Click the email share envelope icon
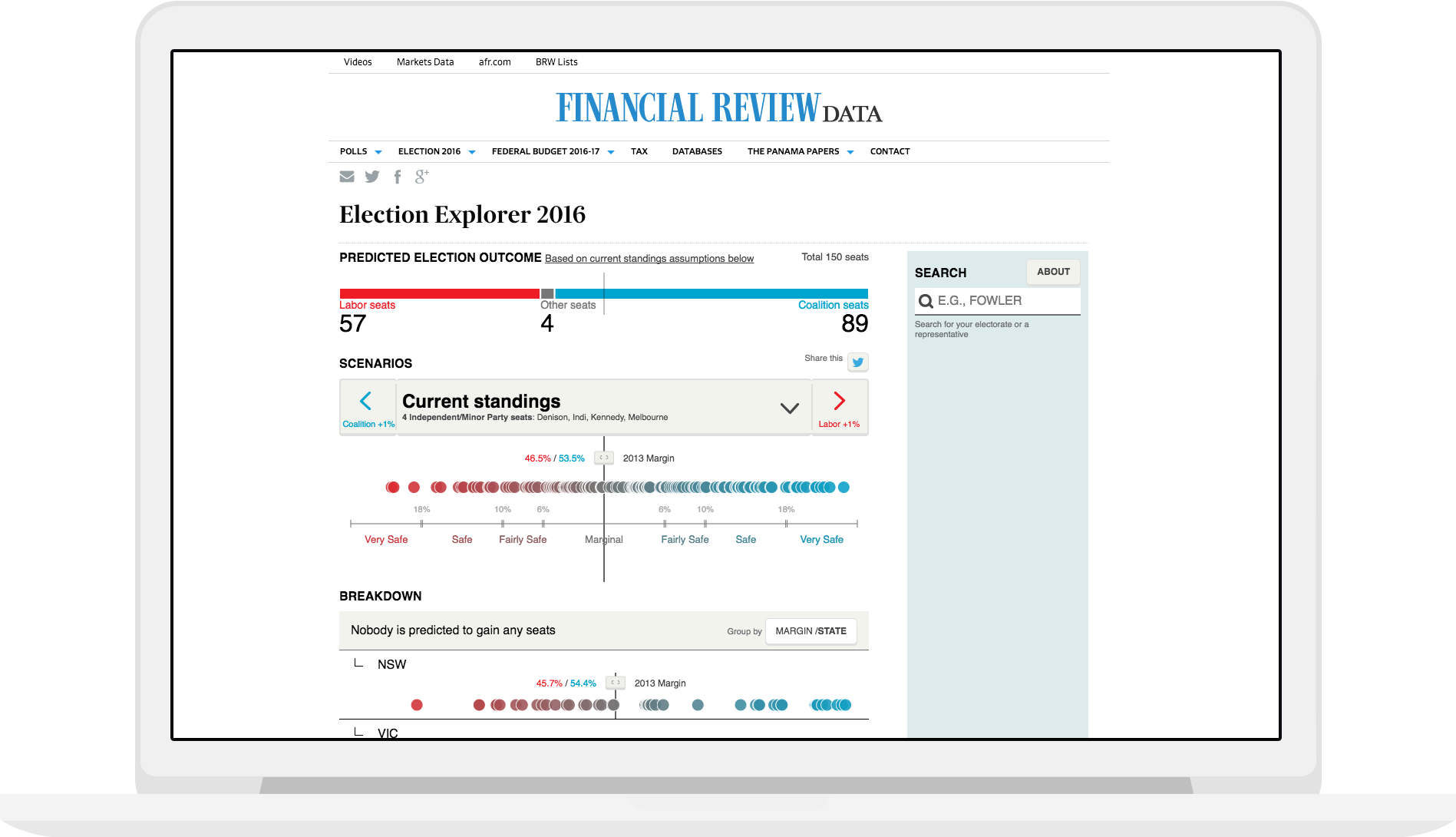 [x=347, y=177]
